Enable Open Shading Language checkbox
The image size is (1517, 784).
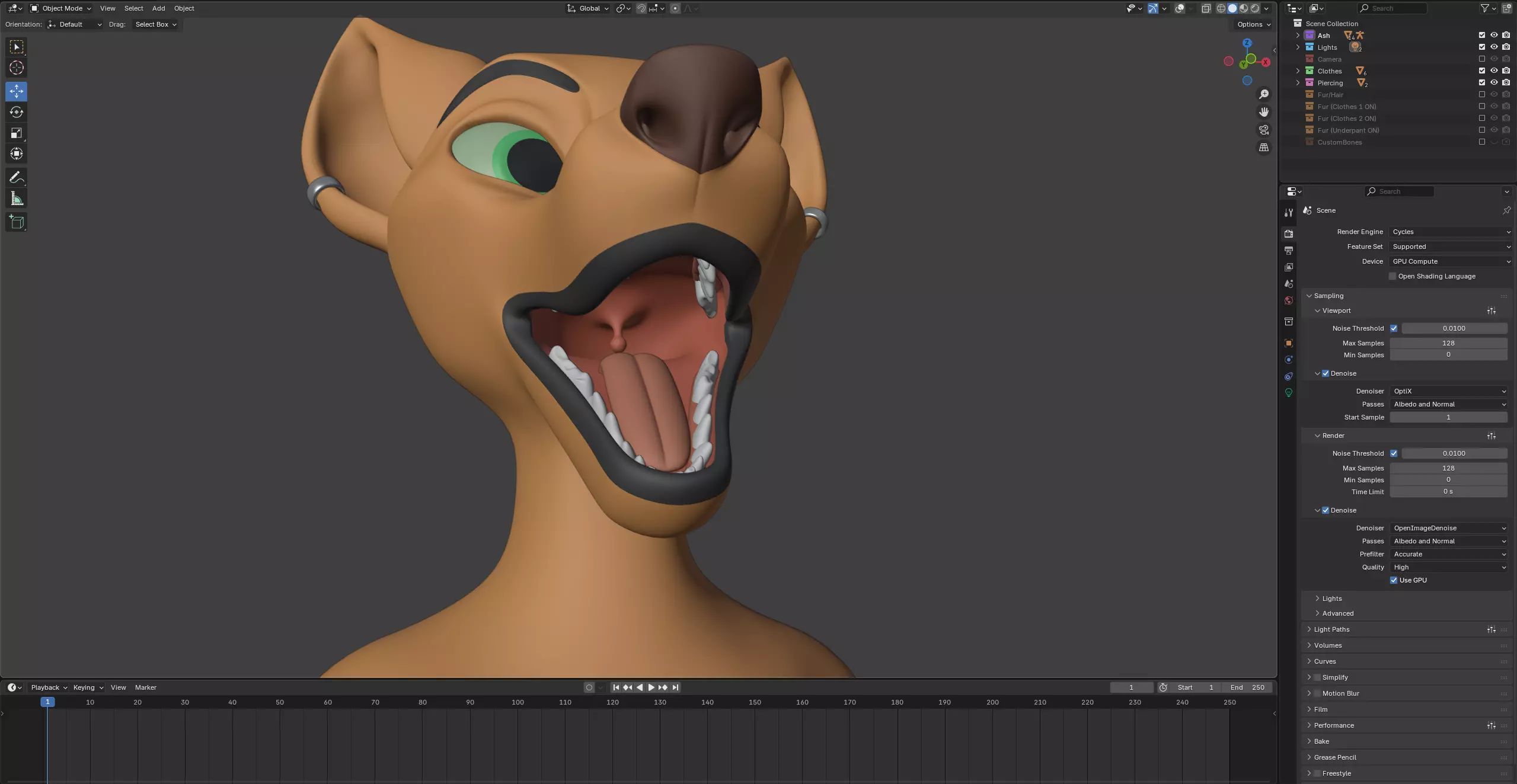tap(1393, 276)
